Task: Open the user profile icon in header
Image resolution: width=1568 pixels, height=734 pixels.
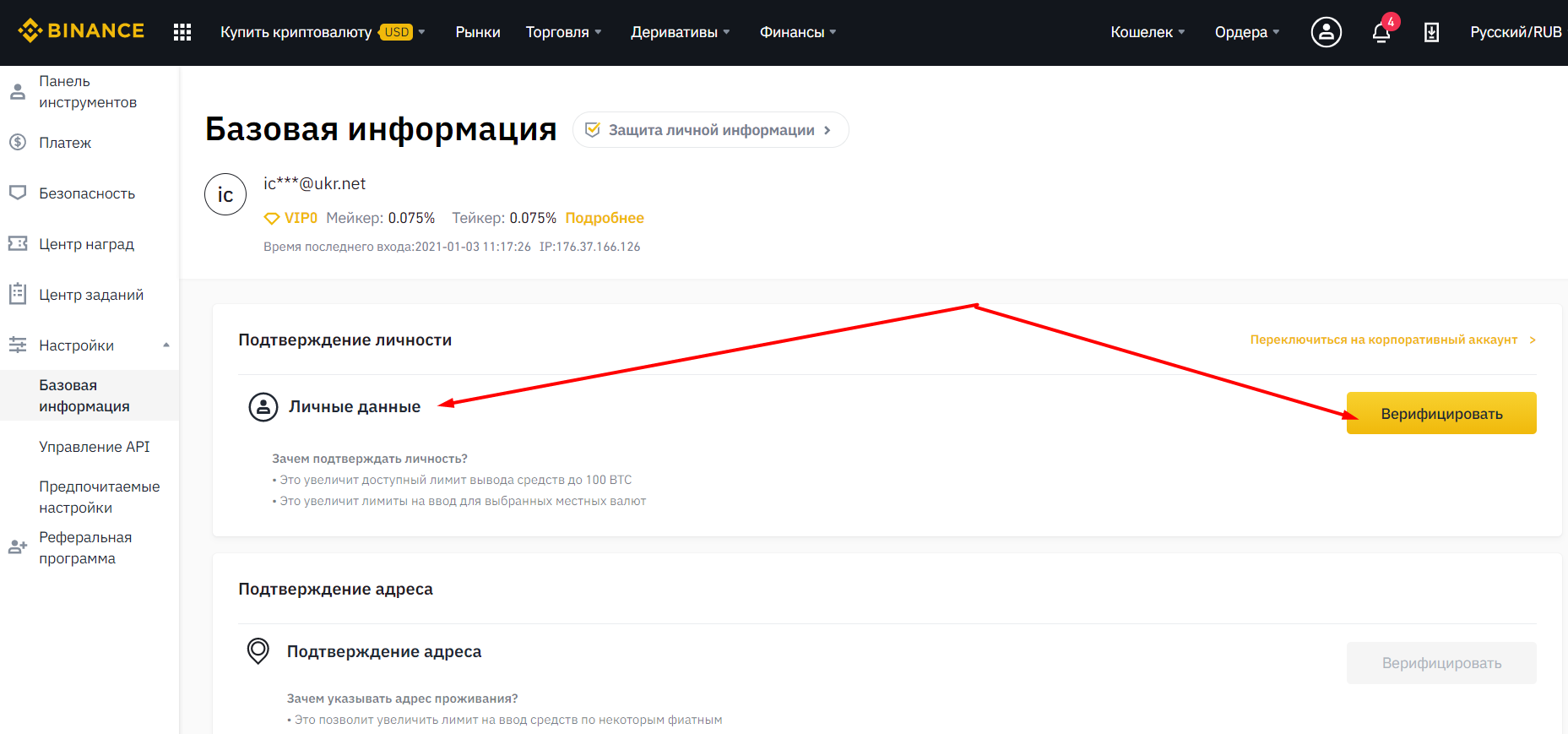Action: (1326, 32)
